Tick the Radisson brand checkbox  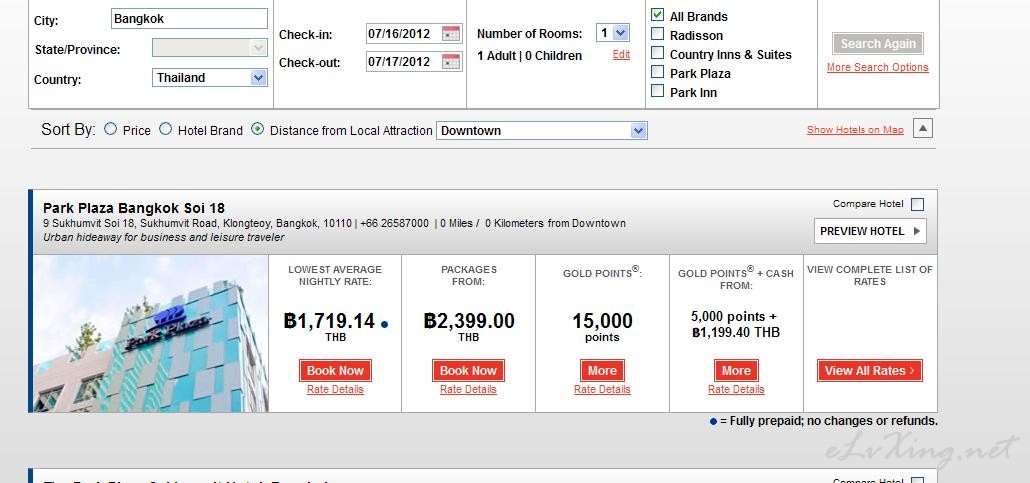[x=658, y=34]
